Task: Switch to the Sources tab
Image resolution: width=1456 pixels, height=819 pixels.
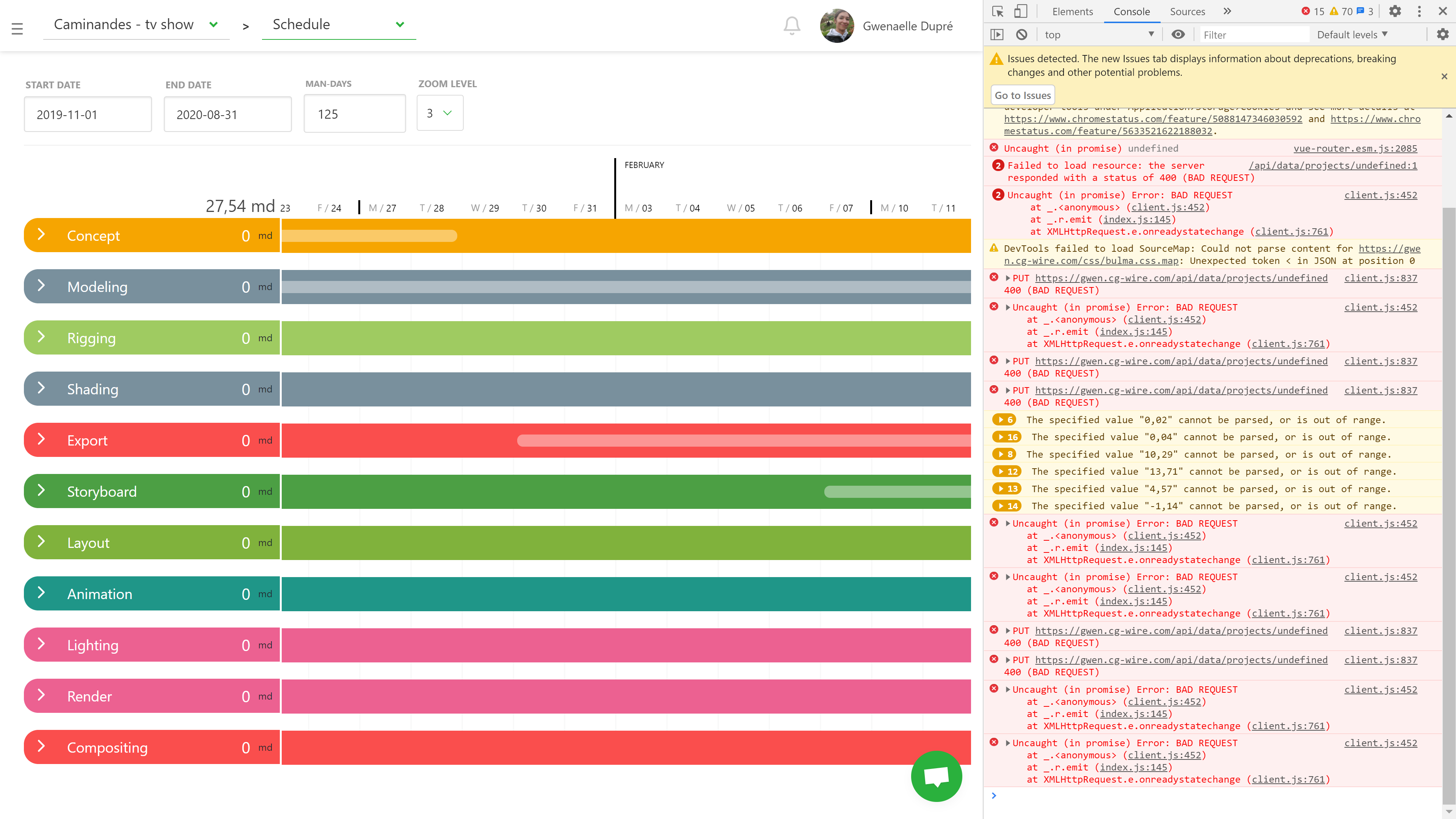Action: coord(1188,11)
